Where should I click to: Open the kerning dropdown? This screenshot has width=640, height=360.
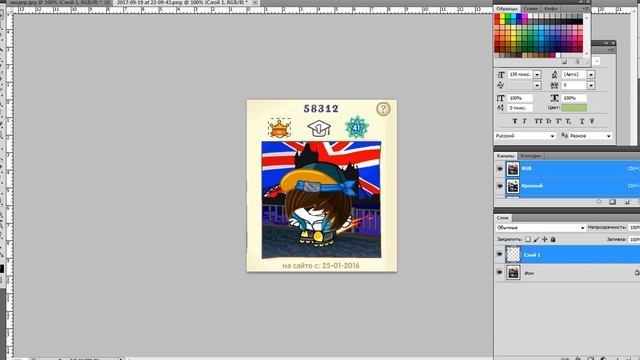point(537,85)
